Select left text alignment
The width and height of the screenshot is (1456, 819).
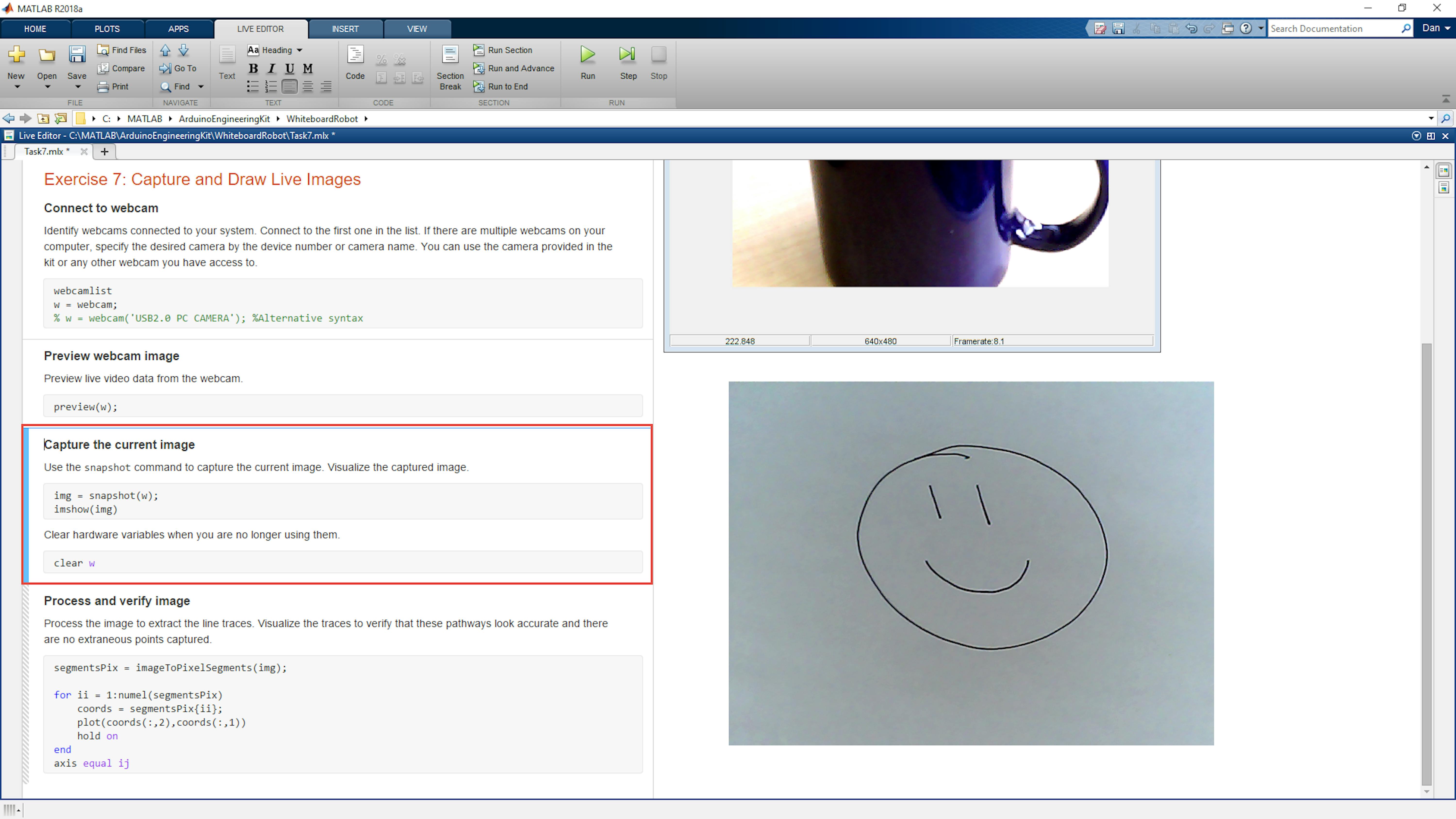click(x=290, y=86)
